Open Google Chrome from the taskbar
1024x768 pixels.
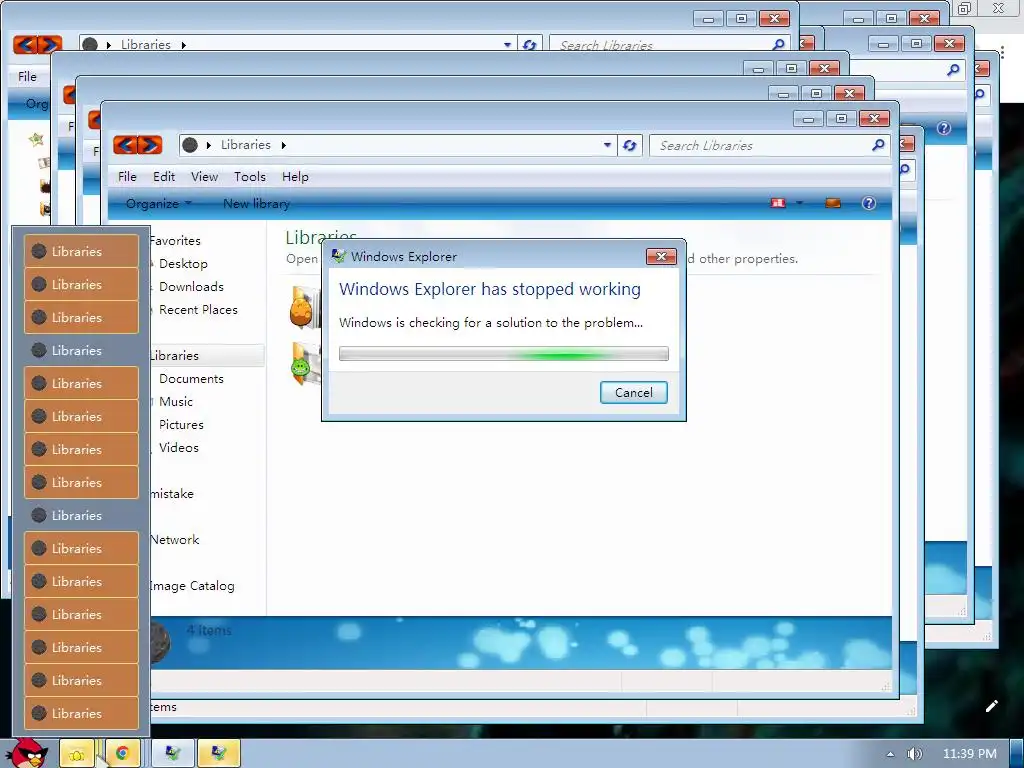(x=122, y=754)
